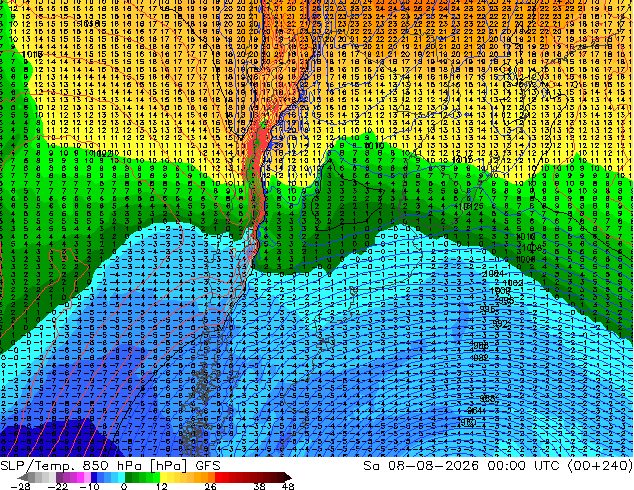Screen dimensions: 634x490
Task: Click the "0" legend value
Action: click(124, 486)
